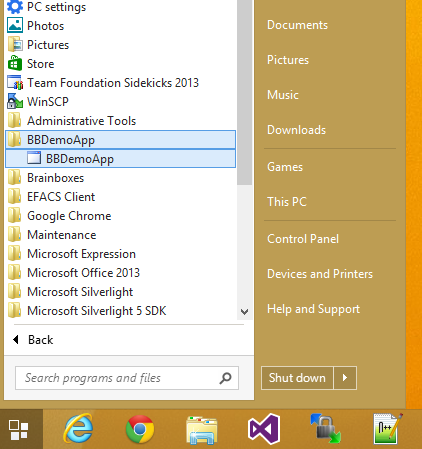The height and width of the screenshot is (449, 422).
Task: Collapse the BBDemoApp folder
Action: 121,140
